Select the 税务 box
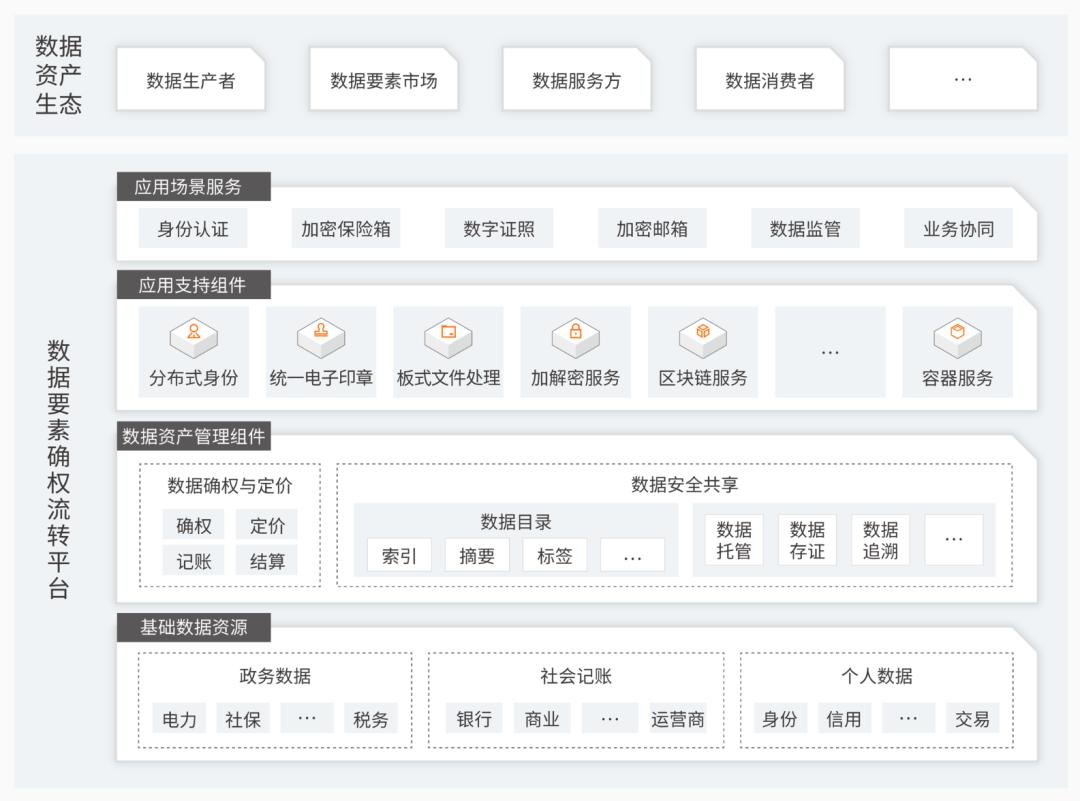The image size is (1080, 801). click(371, 719)
